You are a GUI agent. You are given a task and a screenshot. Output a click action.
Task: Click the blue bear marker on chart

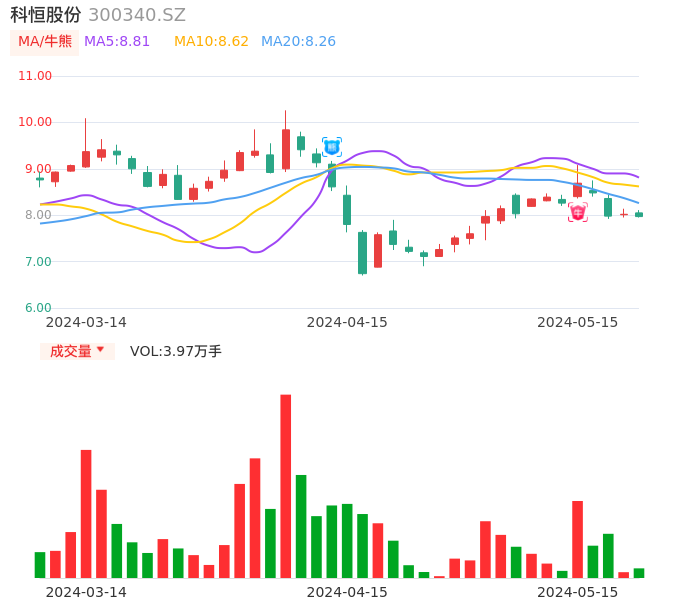(332, 146)
